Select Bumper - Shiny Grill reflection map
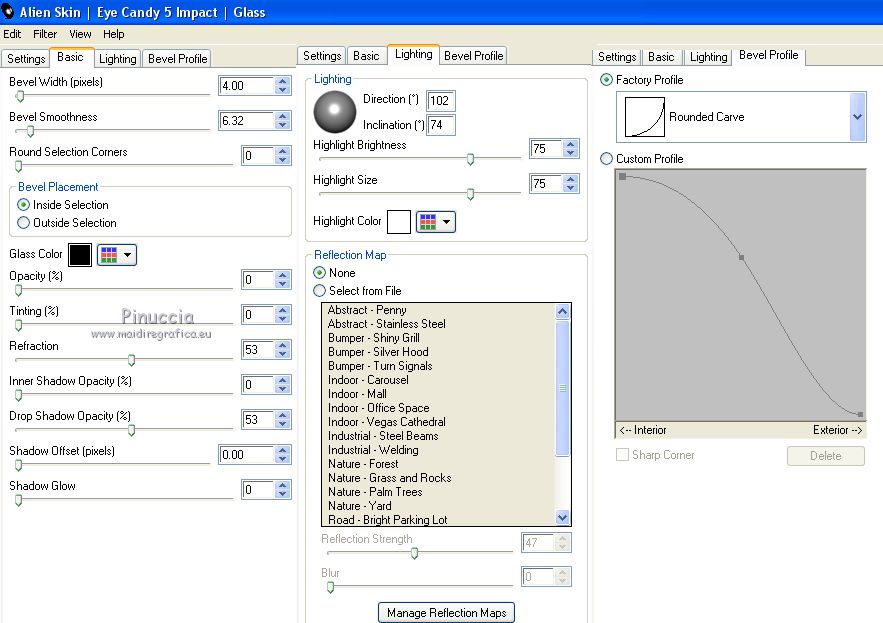883x623 pixels. pos(374,338)
